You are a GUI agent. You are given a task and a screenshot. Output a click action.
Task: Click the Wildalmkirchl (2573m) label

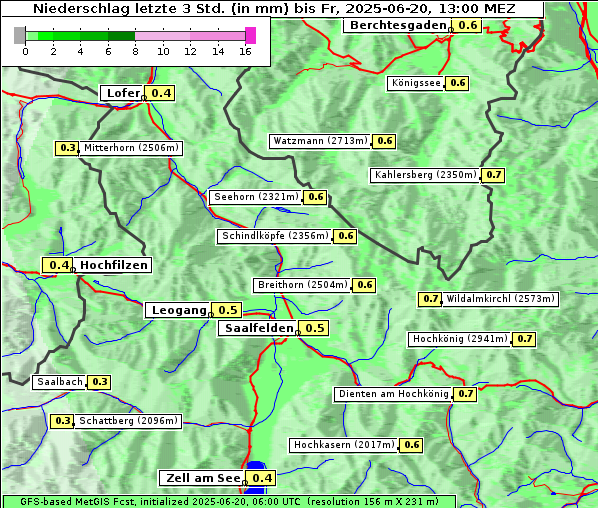point(500,299)
